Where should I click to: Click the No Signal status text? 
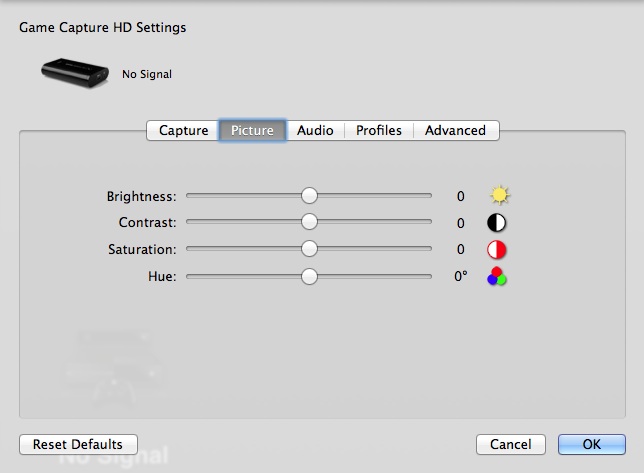coord(147,74)
